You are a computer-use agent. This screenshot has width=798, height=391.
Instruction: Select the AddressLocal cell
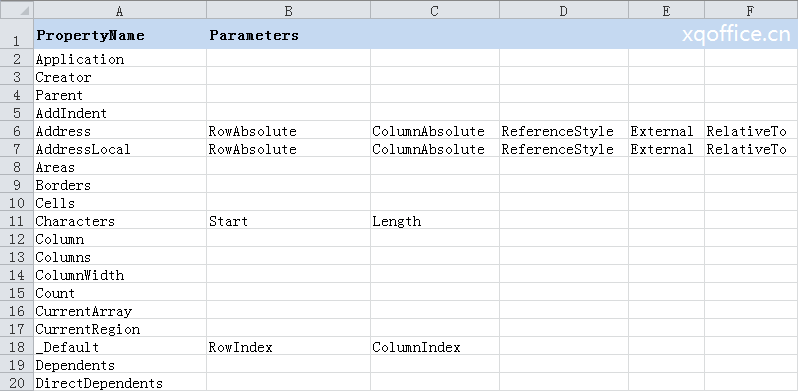coord(120,149)
